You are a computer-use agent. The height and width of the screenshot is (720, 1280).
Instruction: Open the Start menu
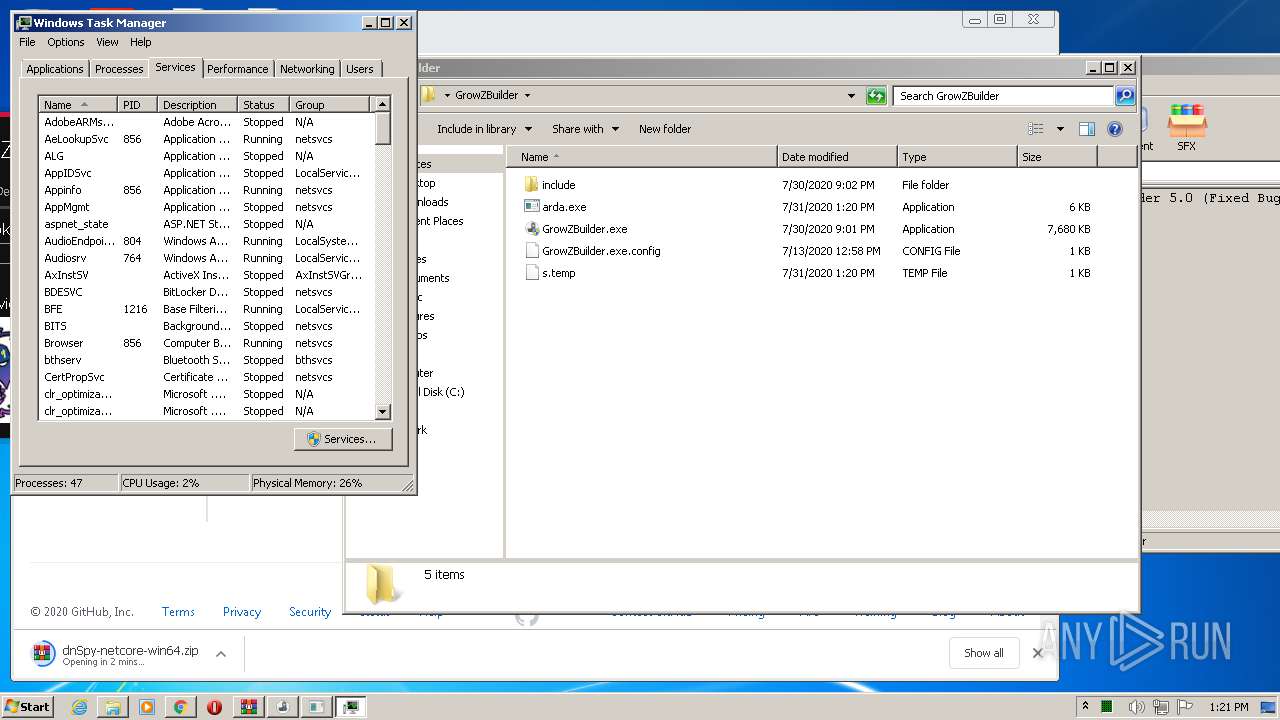(x=27, y=707)
